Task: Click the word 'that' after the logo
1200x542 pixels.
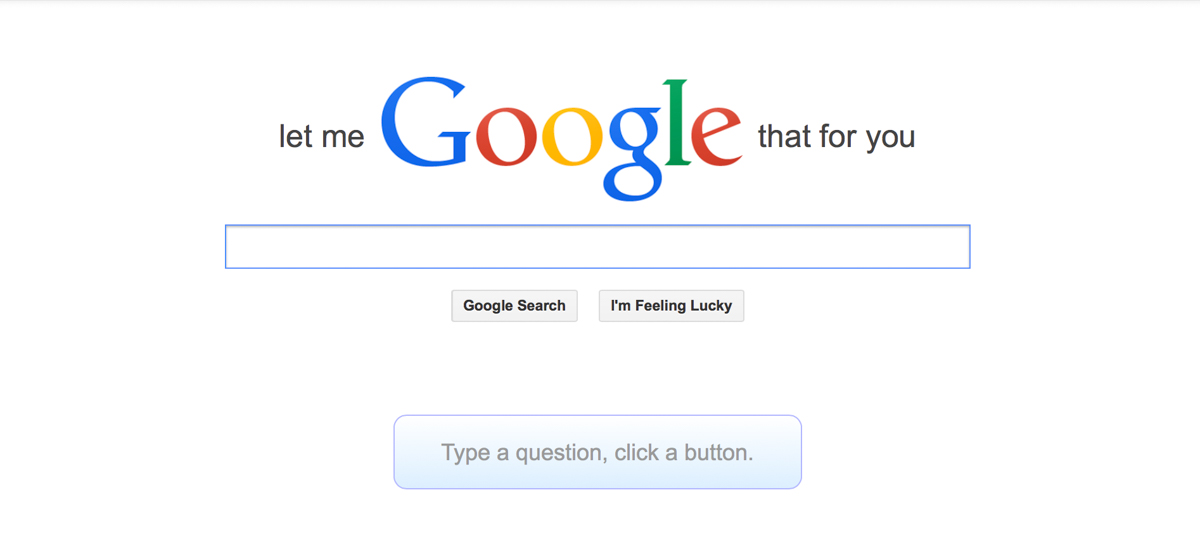Action: [785, 136]
